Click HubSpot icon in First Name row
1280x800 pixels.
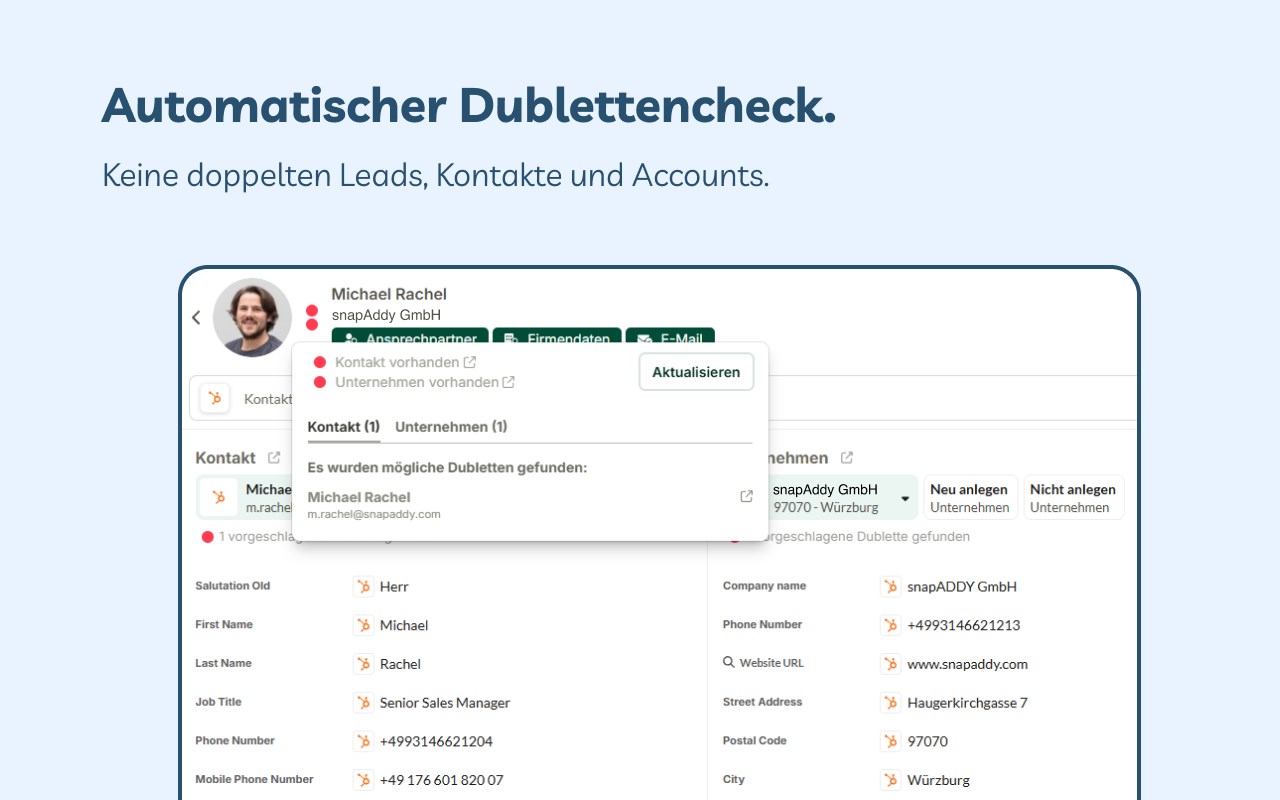(363, 626)
